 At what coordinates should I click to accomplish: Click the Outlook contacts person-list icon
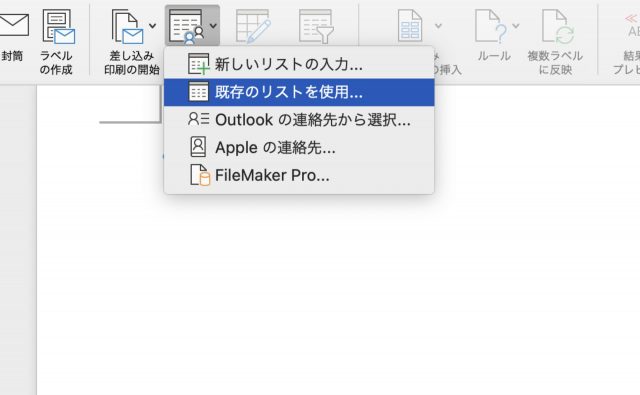199,119
